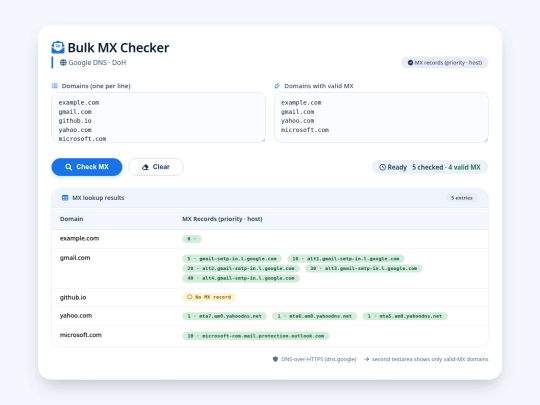
Task: Click the 5 entries badge
Action: (461, 198)
